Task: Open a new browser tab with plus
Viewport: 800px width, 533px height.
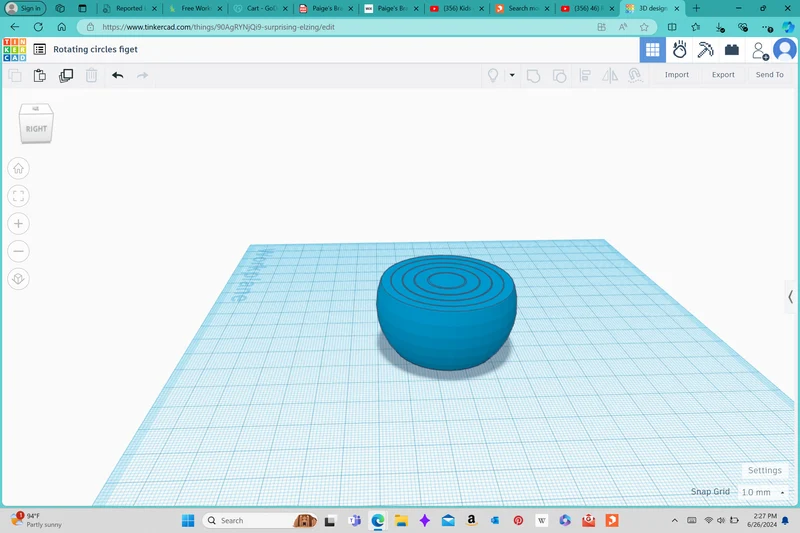Action: (696, 8)
